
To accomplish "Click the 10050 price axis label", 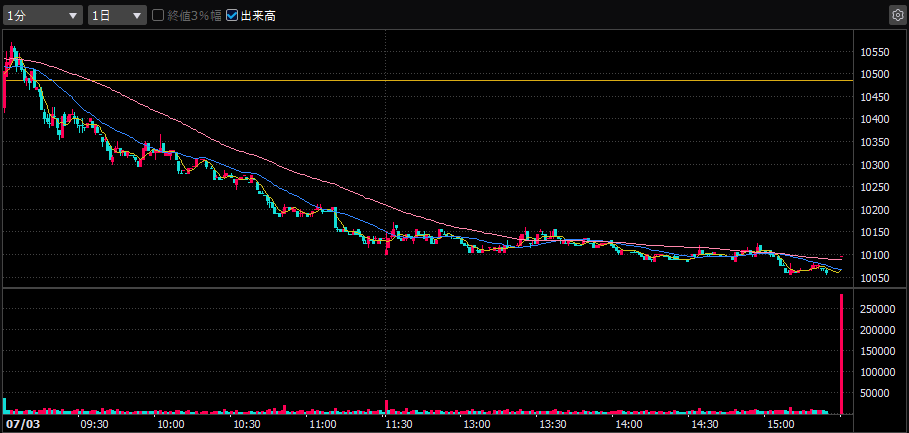I will tap(874, 278).
